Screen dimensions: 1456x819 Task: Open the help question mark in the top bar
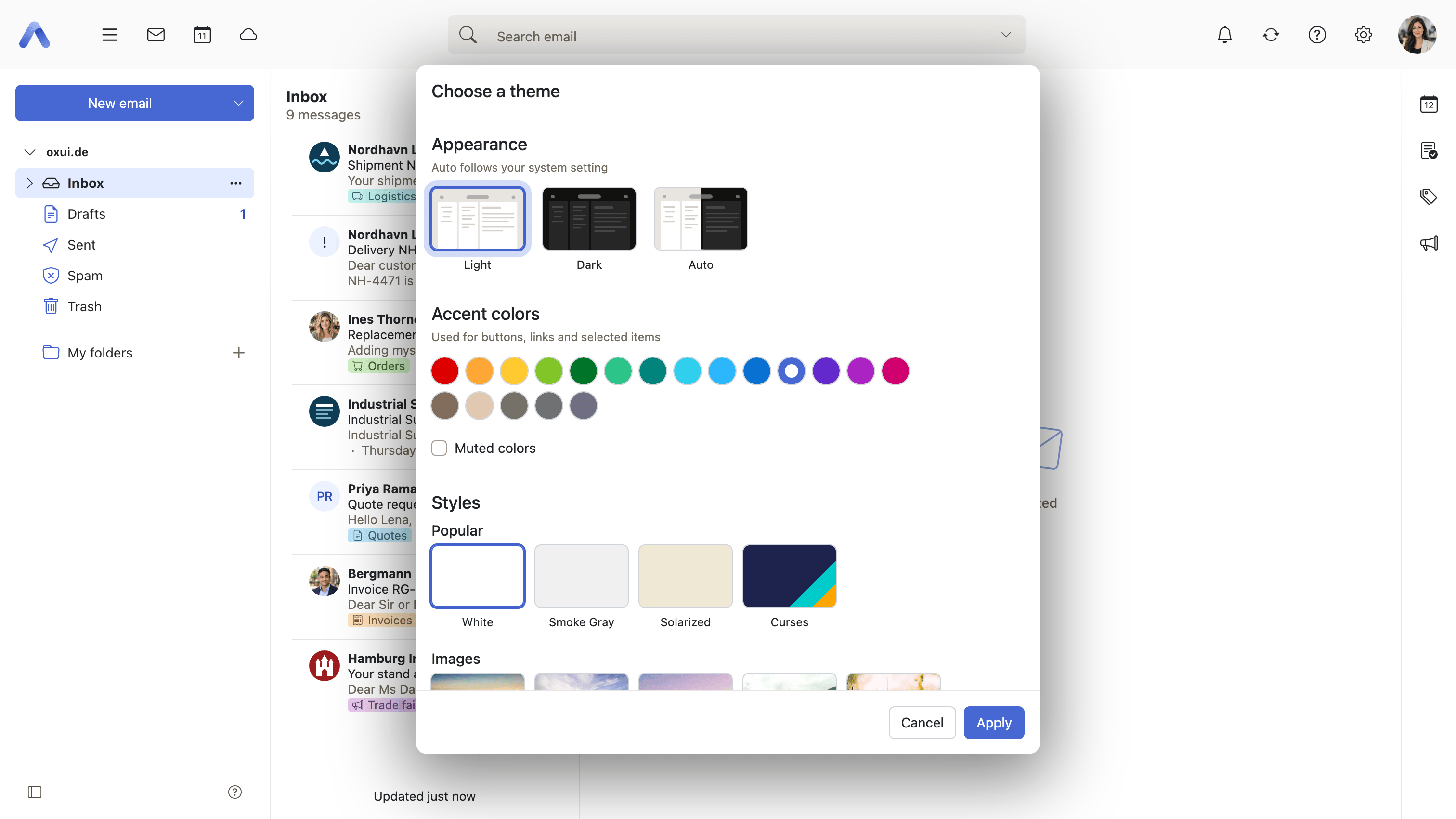[x=1317, y=35]
